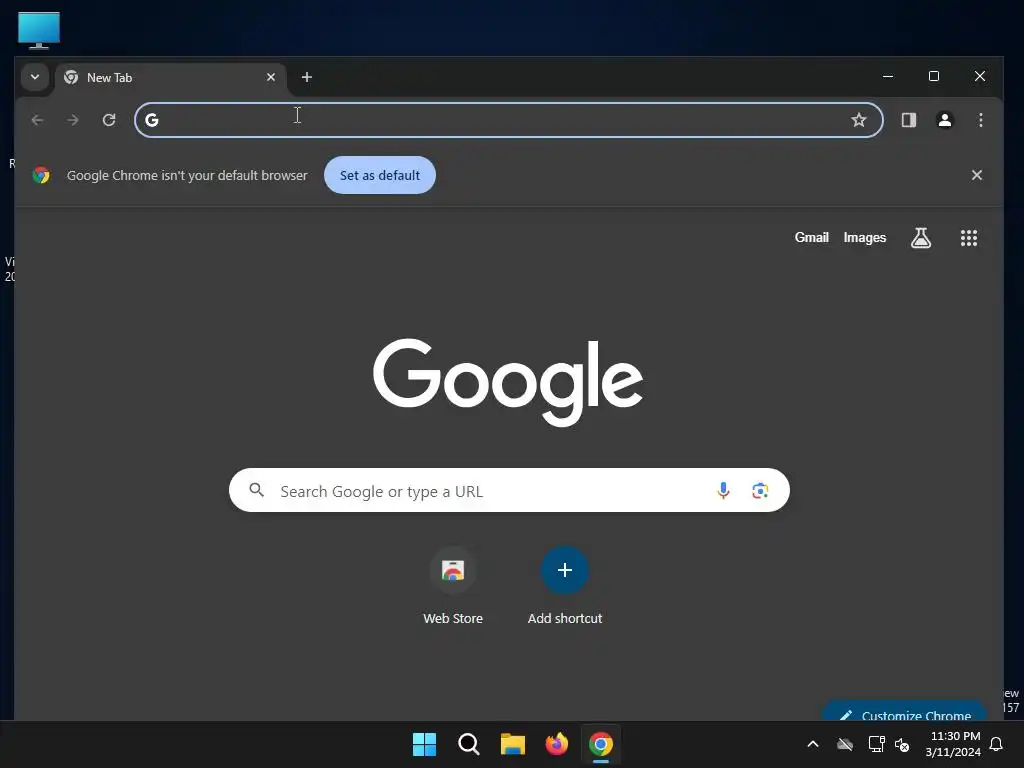Screen dimensions: 1024x768
Task: Click the Chrome logo in infobar
Action: point(41,175)
